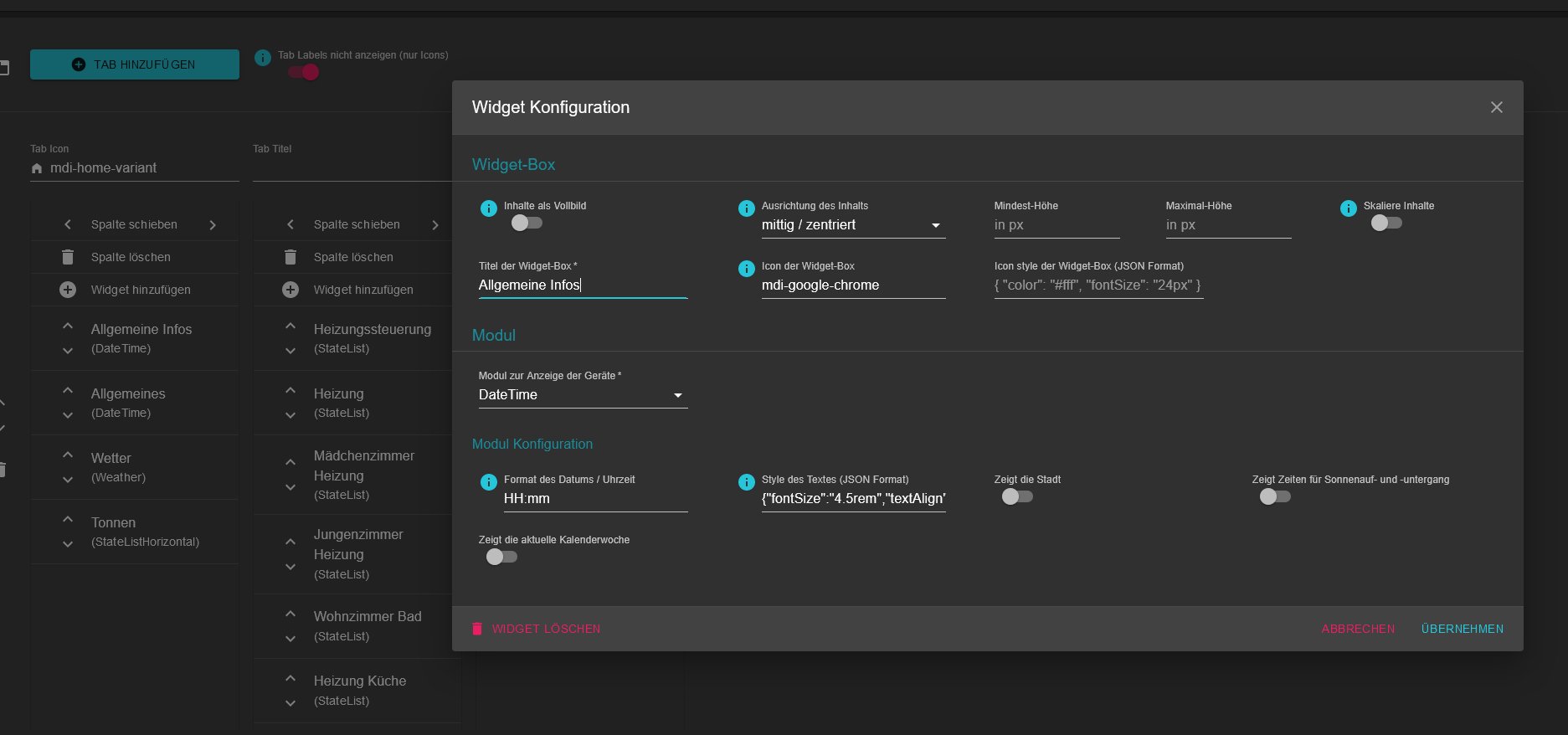This screenshot has height=735, width=1568.
Task: Click the Format des Datums field HH:mm
Action: (595, 499)
